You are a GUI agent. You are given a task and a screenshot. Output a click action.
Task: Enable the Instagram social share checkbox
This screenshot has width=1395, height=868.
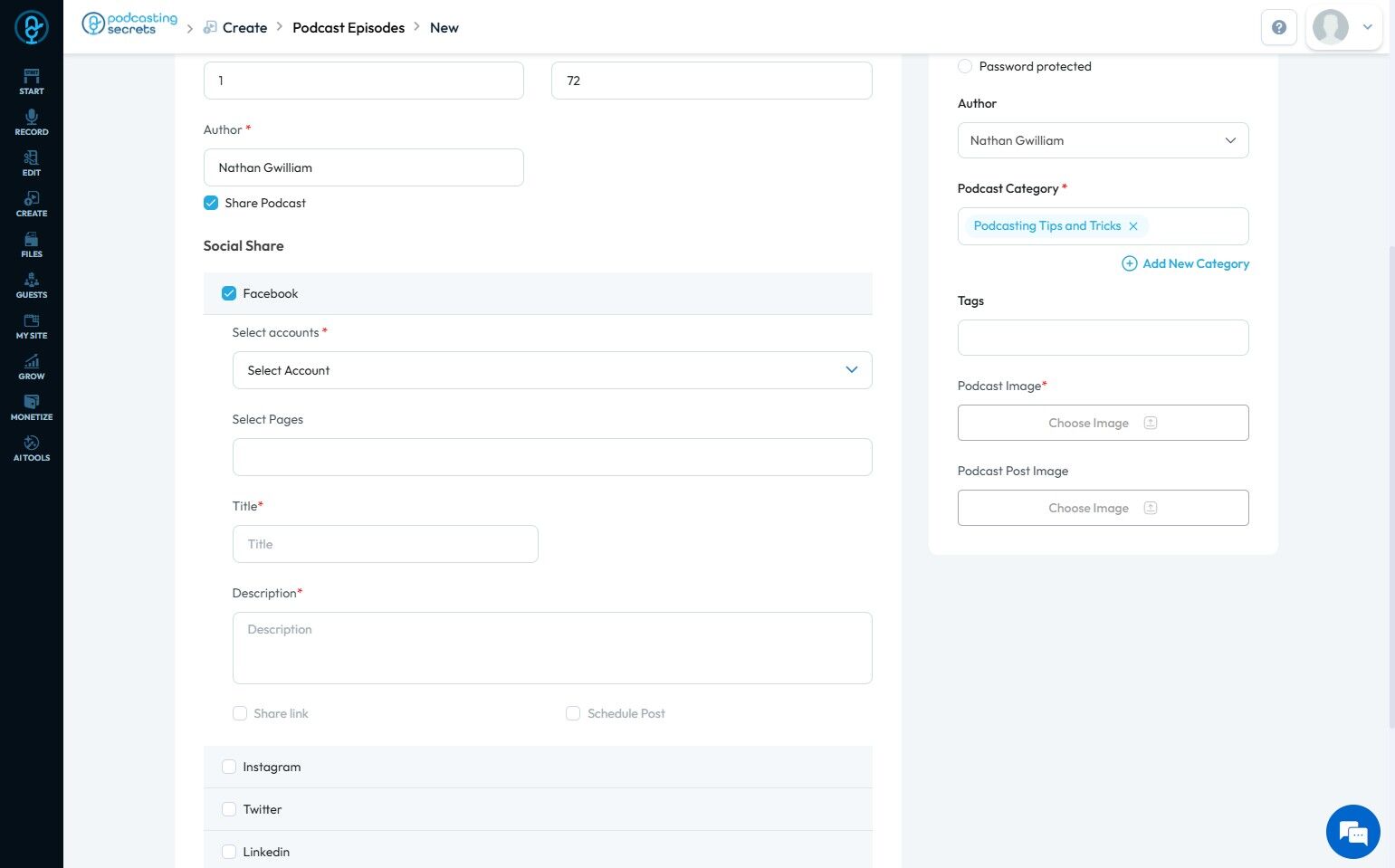click(229, 767)
